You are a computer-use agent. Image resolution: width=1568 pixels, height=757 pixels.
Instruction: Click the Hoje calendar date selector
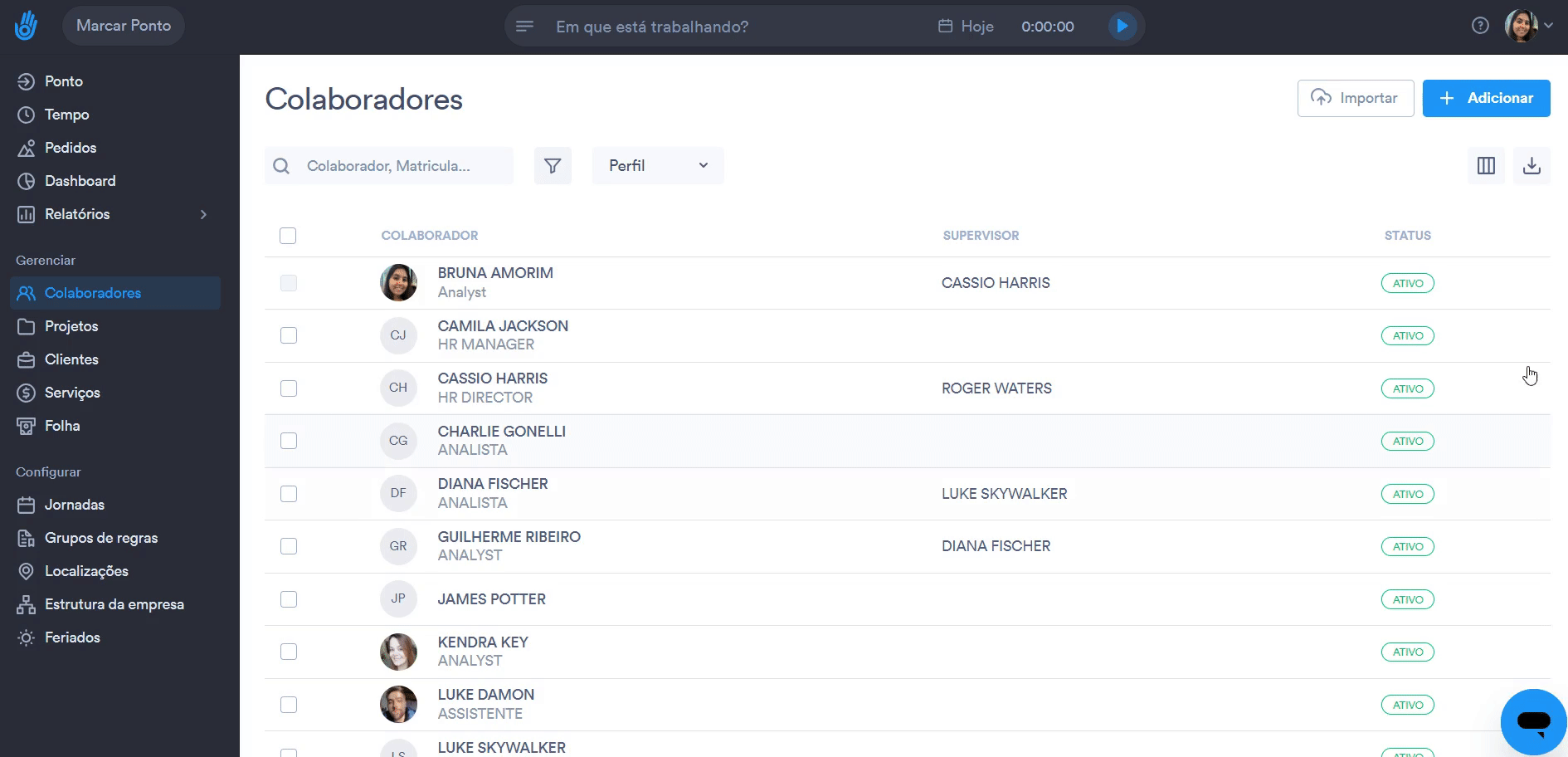pos(966,27)
